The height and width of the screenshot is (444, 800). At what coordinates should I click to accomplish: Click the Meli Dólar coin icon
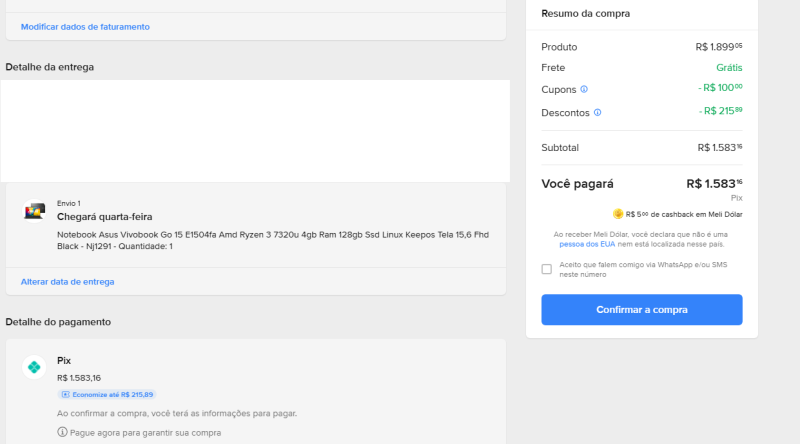click(x=618, y=214)
